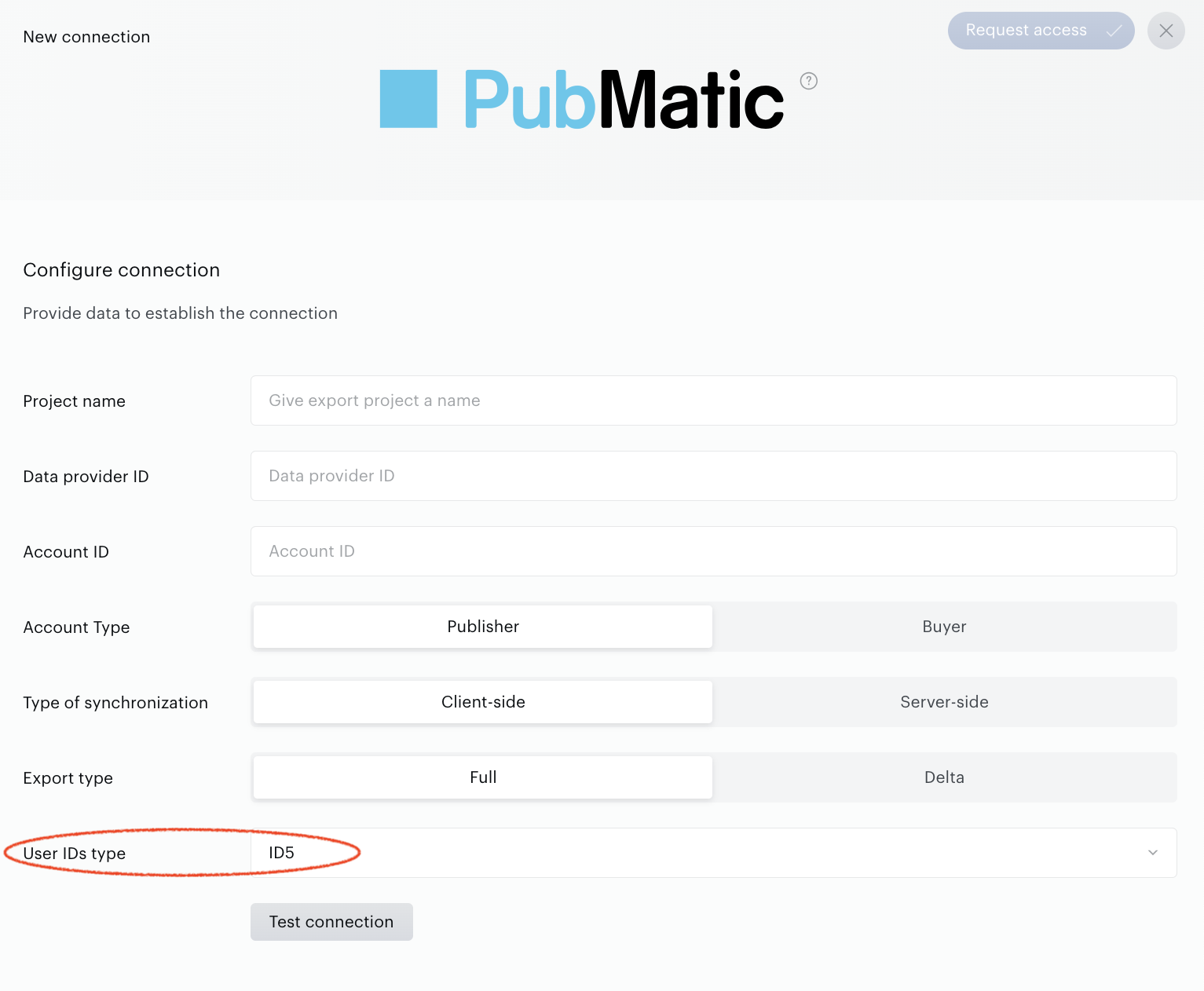
Task: Click 'Provide data to establish the connection' text
Action: click(x=181, y=313)
